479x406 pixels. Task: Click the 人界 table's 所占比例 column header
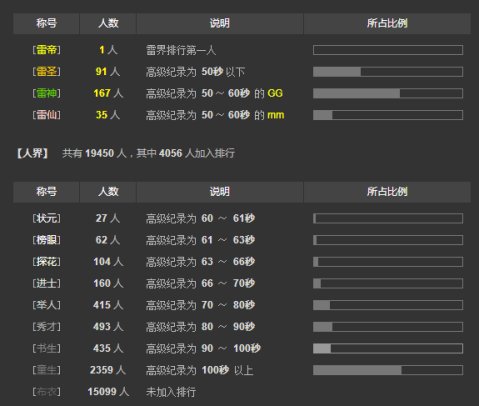tap(387, 192)
